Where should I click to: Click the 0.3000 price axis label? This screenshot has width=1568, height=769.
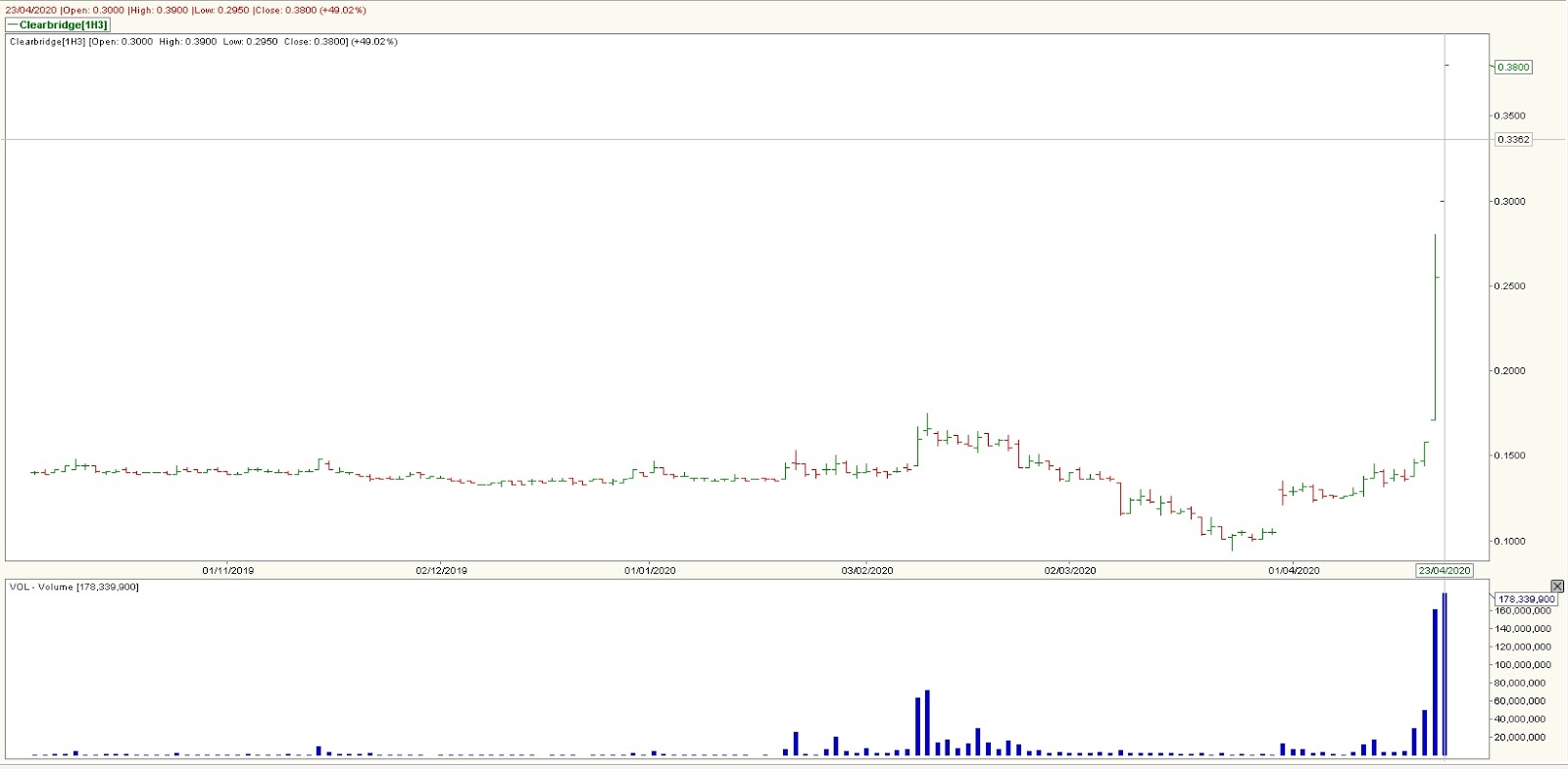click(1510, 201)
